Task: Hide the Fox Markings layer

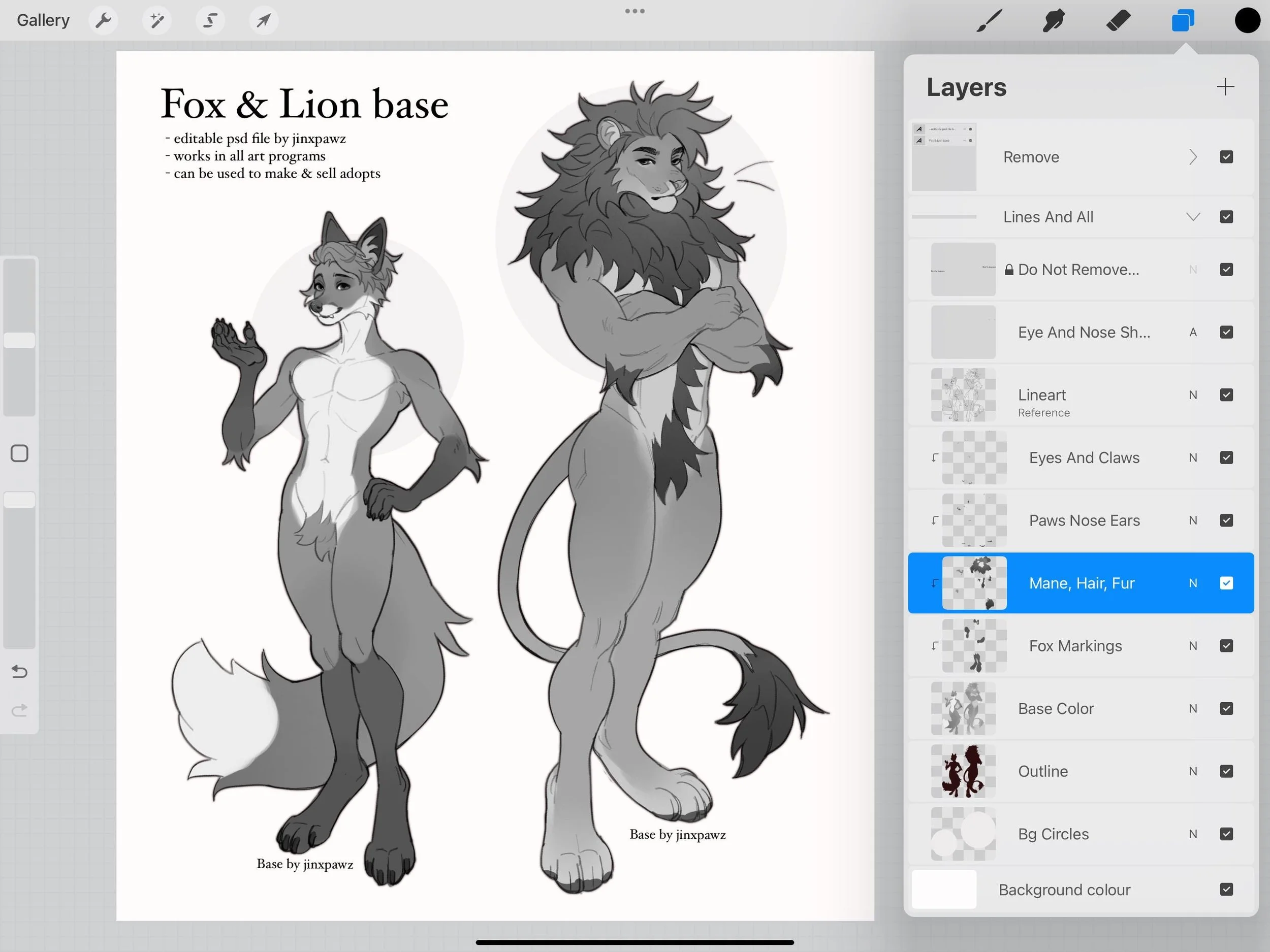Action: [1226, 645]
